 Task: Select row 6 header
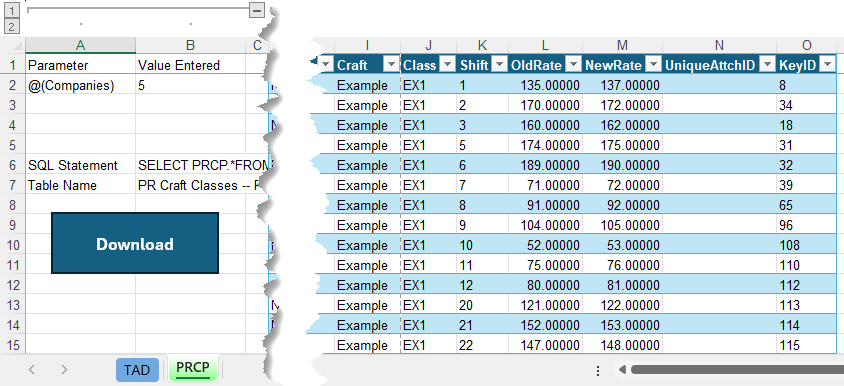(x=12, y=165)
